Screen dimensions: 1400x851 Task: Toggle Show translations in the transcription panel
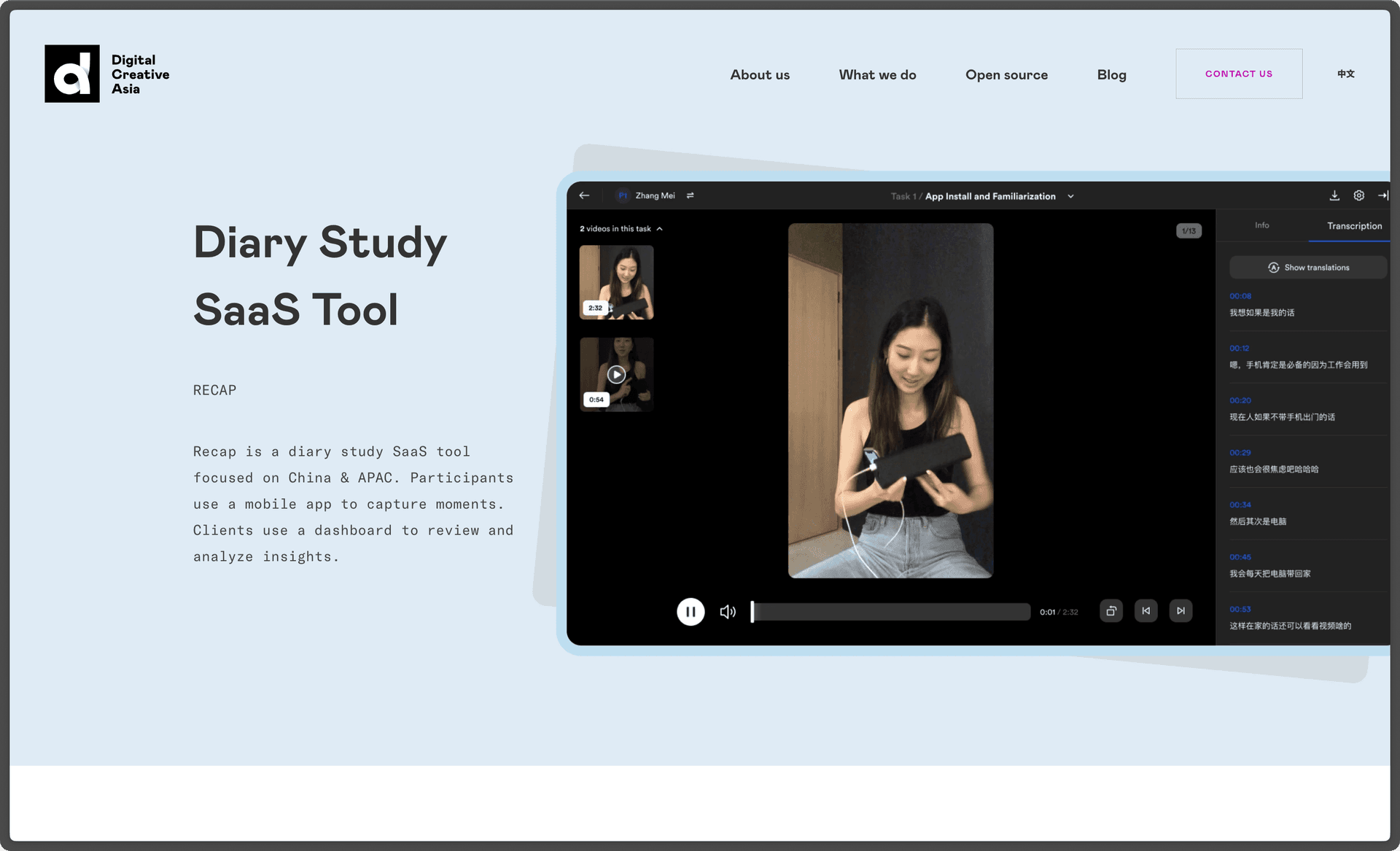[1308, 268]
